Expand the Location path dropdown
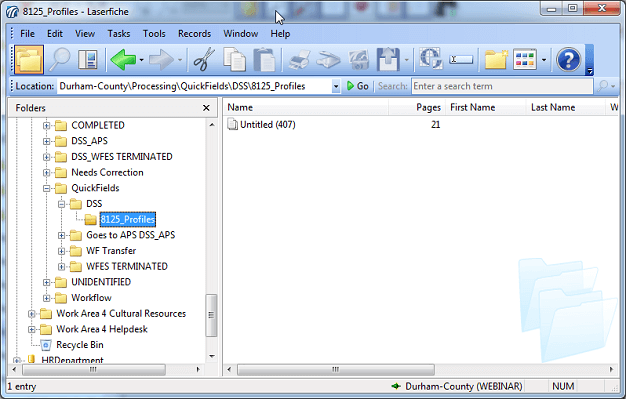Viewport: 626px width, 399px height. 336,86
